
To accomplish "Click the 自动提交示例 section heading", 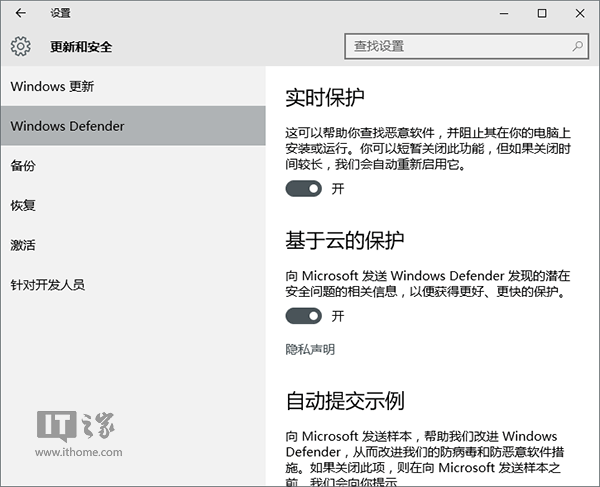I will click(x=345, y=402).
